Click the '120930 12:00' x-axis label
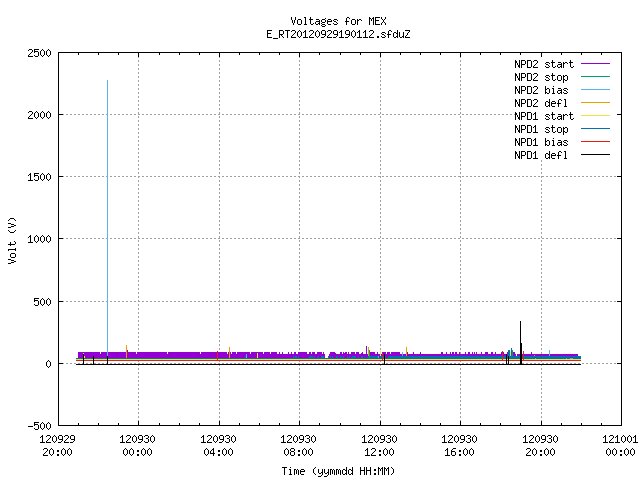This screenshot has width=640, height=480. tap(380, 446)
